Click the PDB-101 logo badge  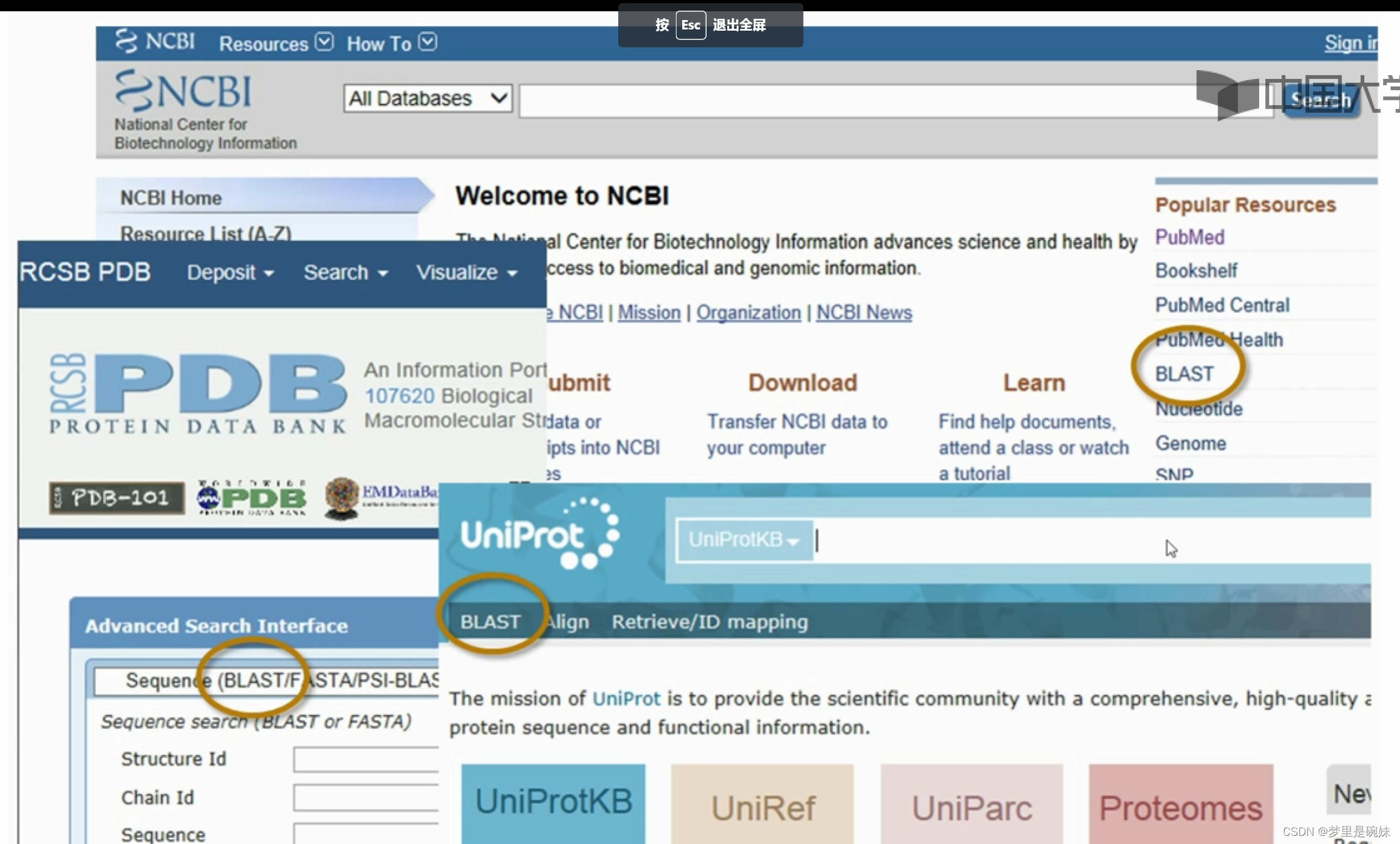[x=117, y=498]
